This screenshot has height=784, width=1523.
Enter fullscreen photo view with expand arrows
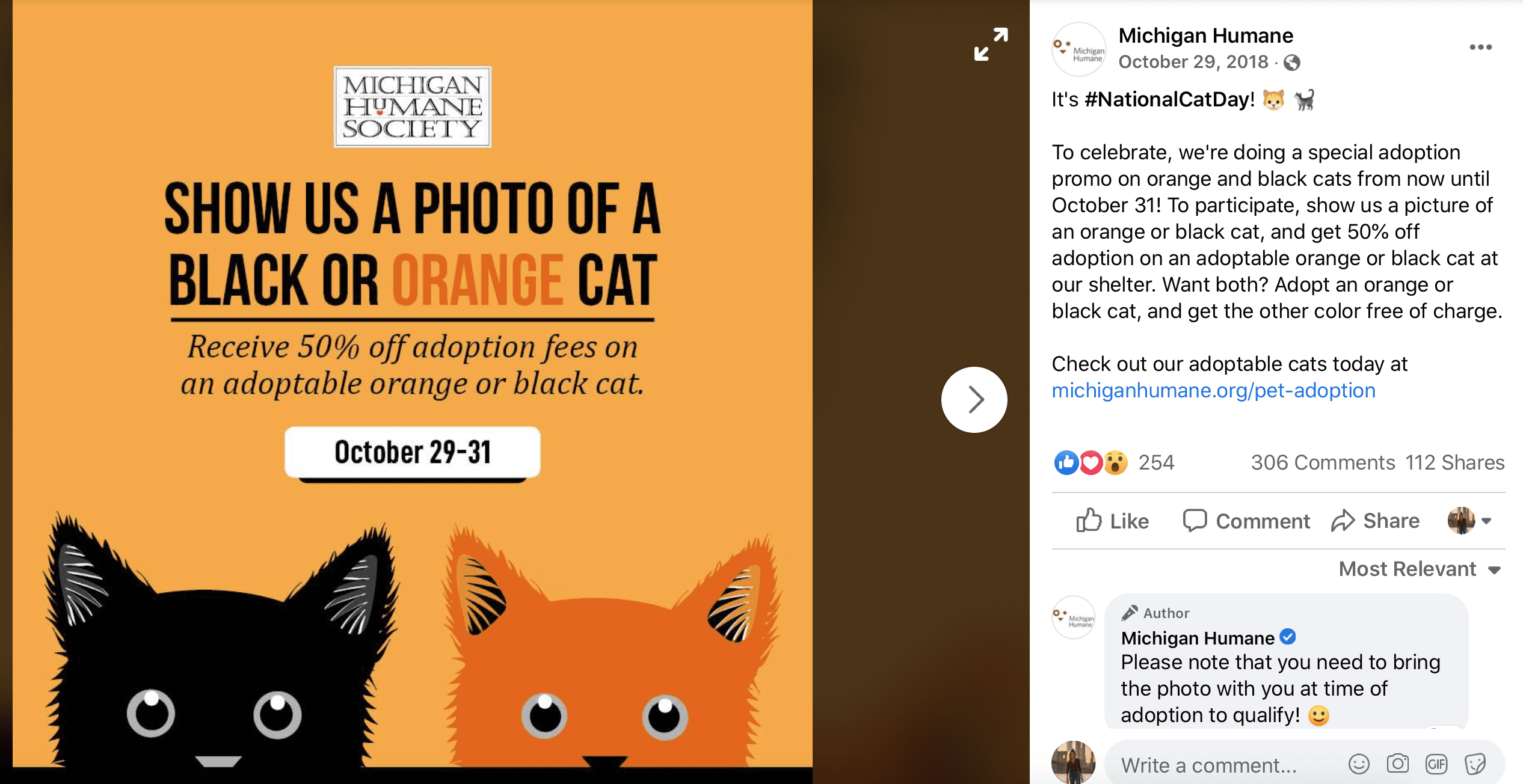click(991, 44)
